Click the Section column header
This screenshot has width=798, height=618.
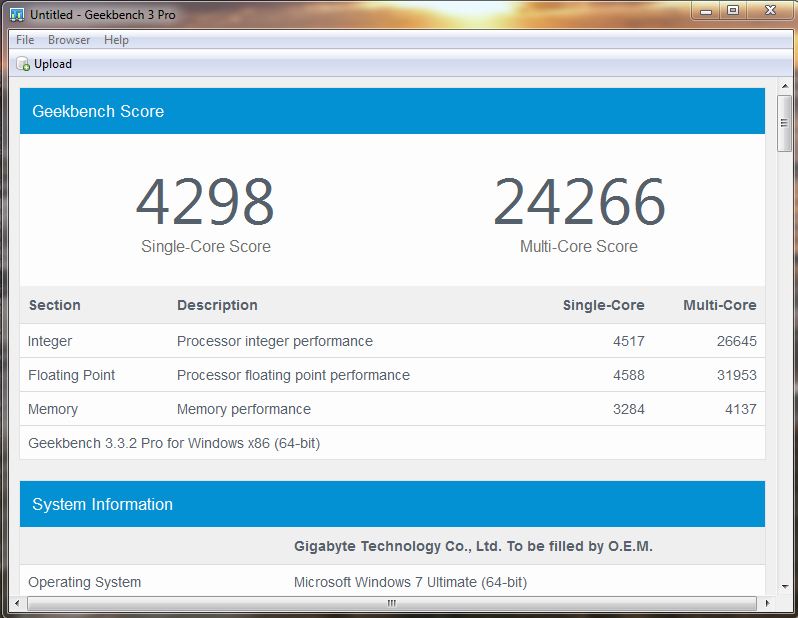pos(54,305)
